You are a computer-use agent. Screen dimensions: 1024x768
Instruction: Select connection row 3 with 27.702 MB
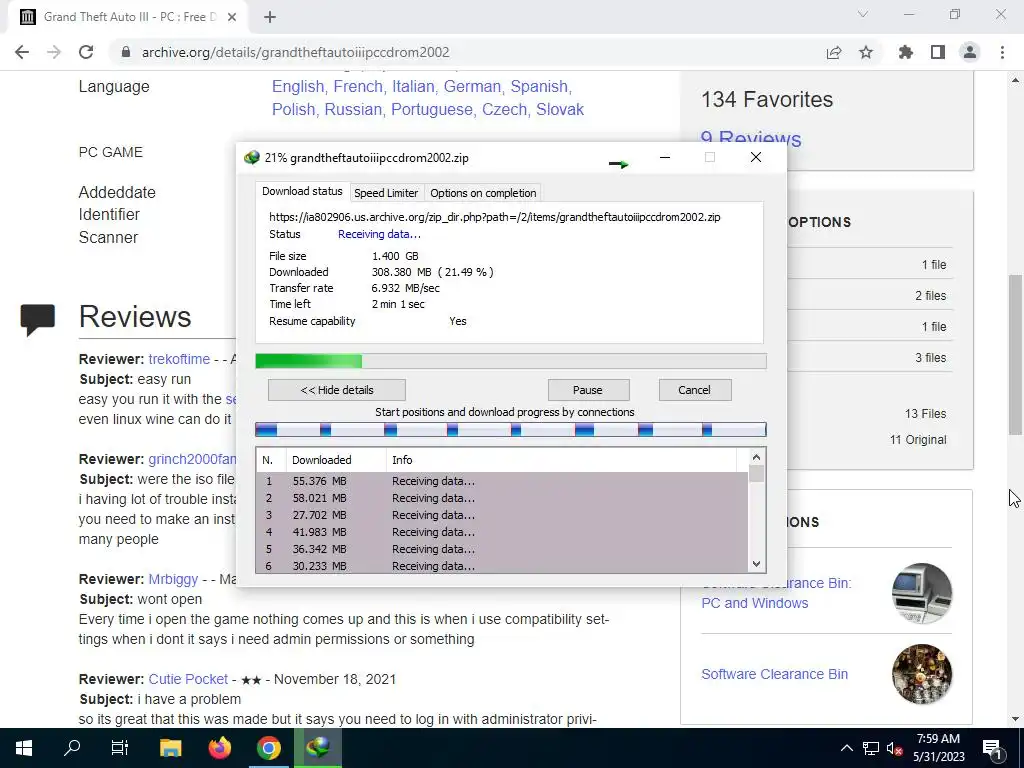coord(502,515)
